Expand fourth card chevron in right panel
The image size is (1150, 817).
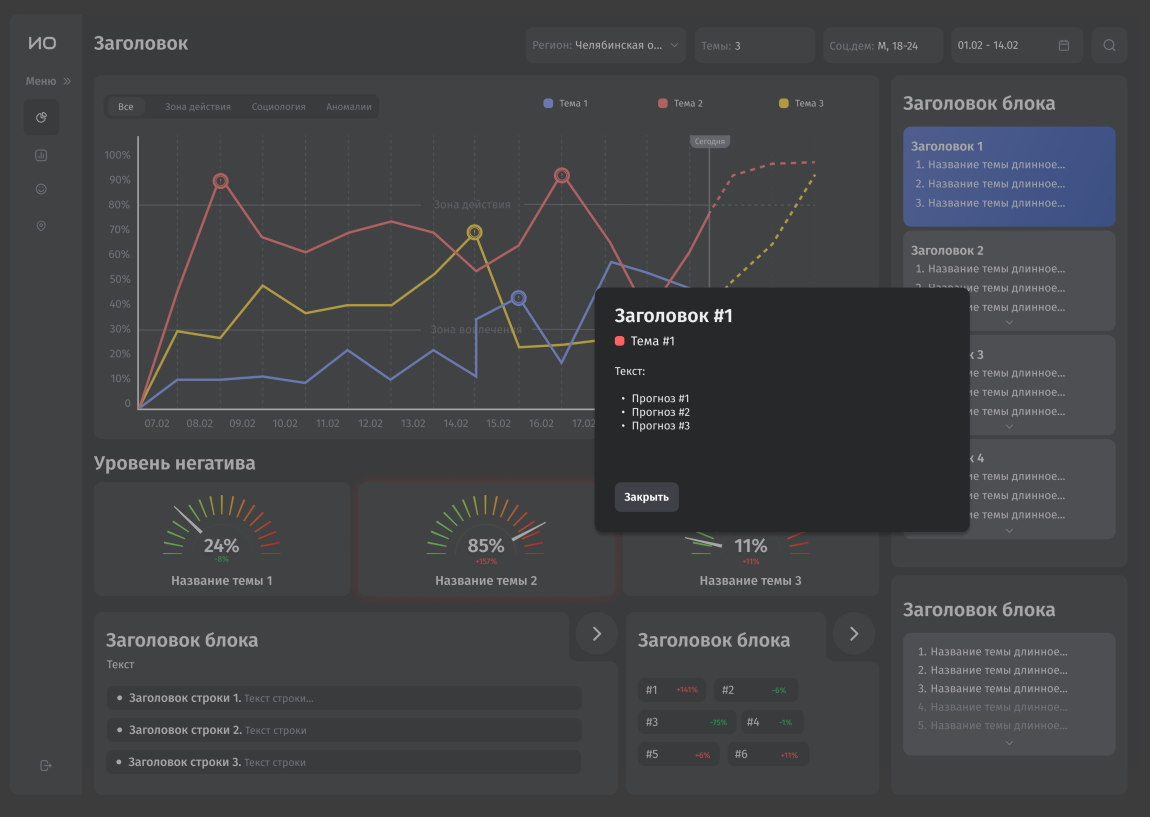point(1009,530)
